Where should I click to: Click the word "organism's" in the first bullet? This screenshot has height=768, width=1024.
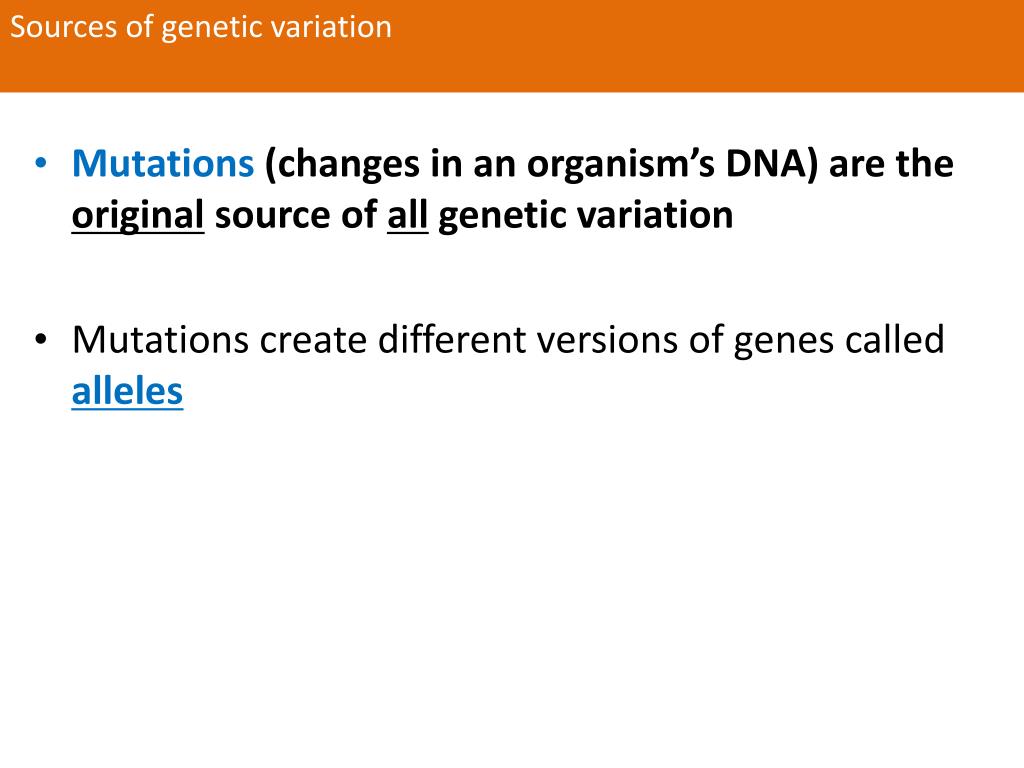tap(621, 165)
